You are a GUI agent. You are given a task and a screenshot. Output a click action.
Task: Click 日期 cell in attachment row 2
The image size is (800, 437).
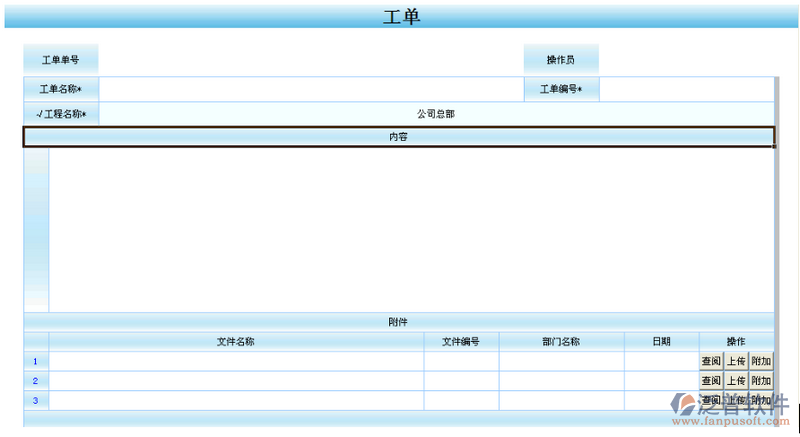pyautogui.click(x=661, y=381)
